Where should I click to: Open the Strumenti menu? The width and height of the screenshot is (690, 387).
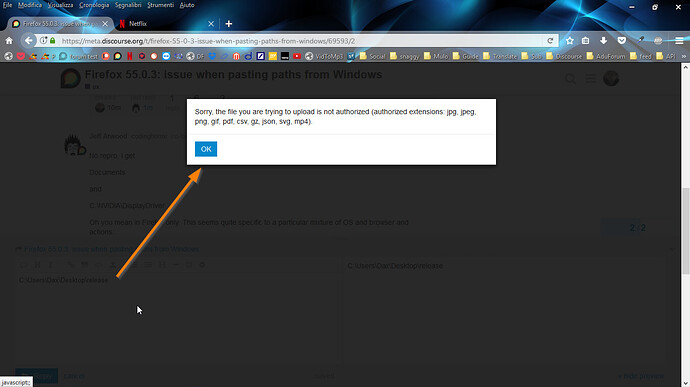point(161,5)
